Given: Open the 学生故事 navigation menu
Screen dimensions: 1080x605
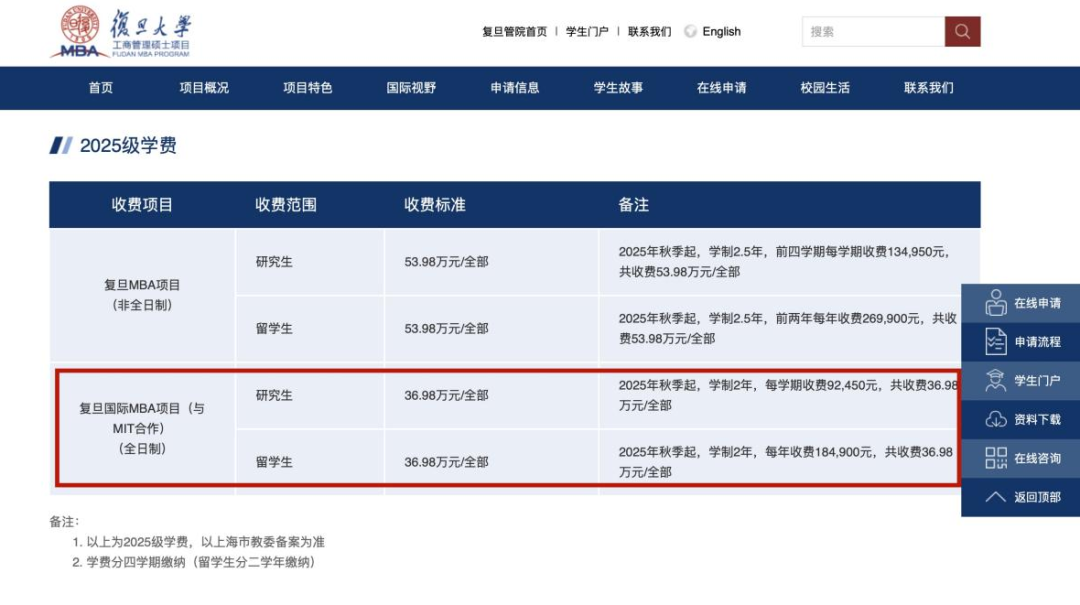Looking at the screenshot, I should (618, 88).
